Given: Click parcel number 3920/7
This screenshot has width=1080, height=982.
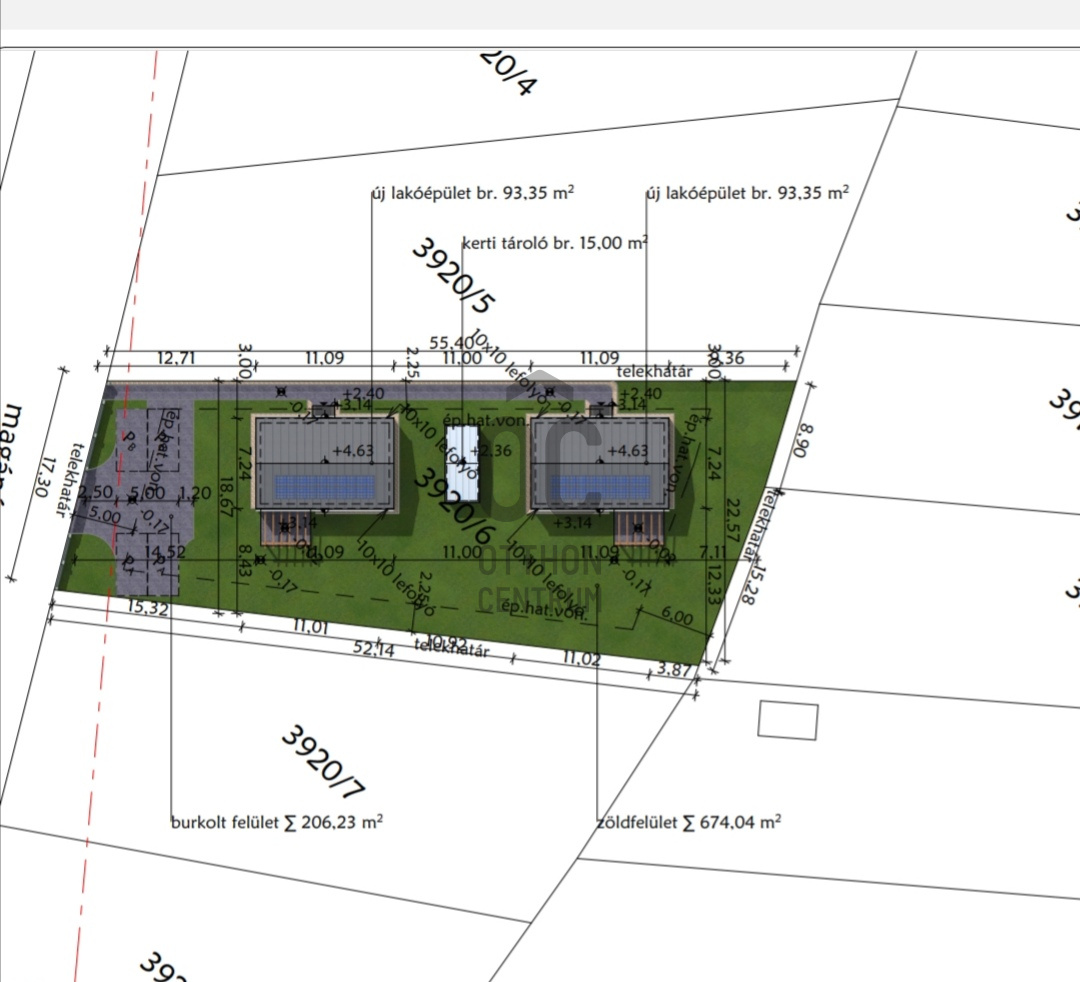Looking at the screenshot, I should [321, 762].
